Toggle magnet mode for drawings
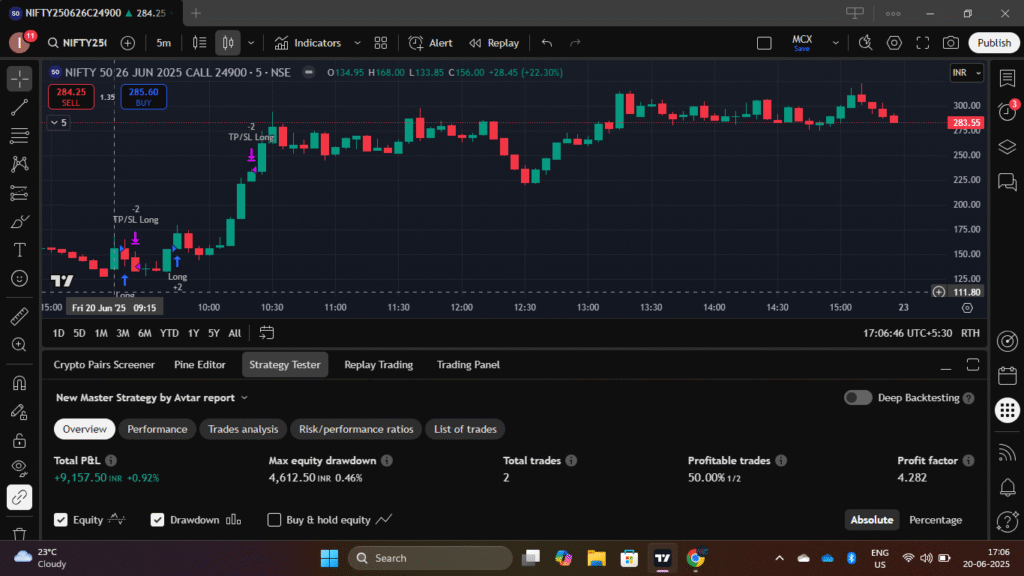Viewport: 1024px width, 576px height. [20, 383]
